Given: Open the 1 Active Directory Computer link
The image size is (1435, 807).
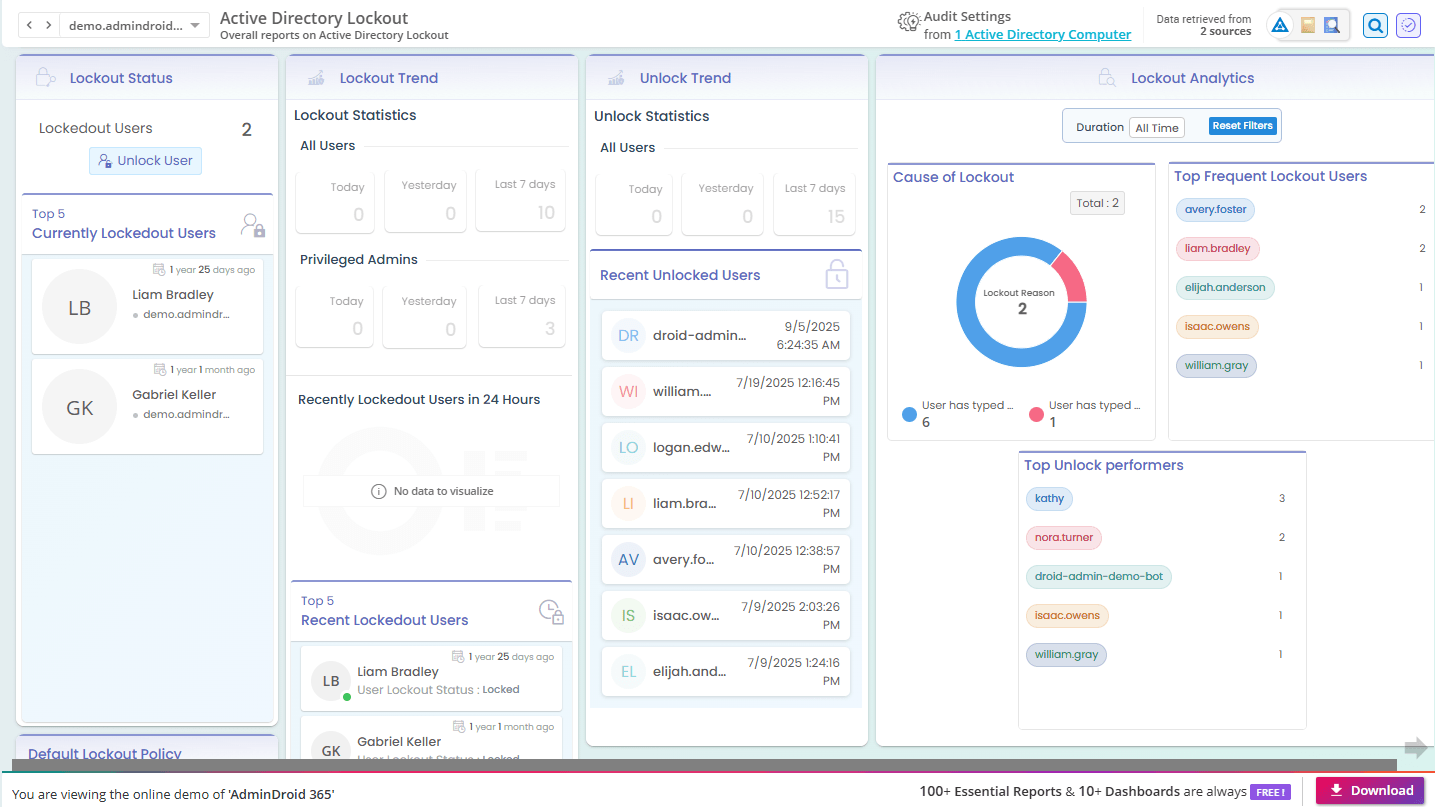Looking at the screenshot, I should pos(1043,35).
